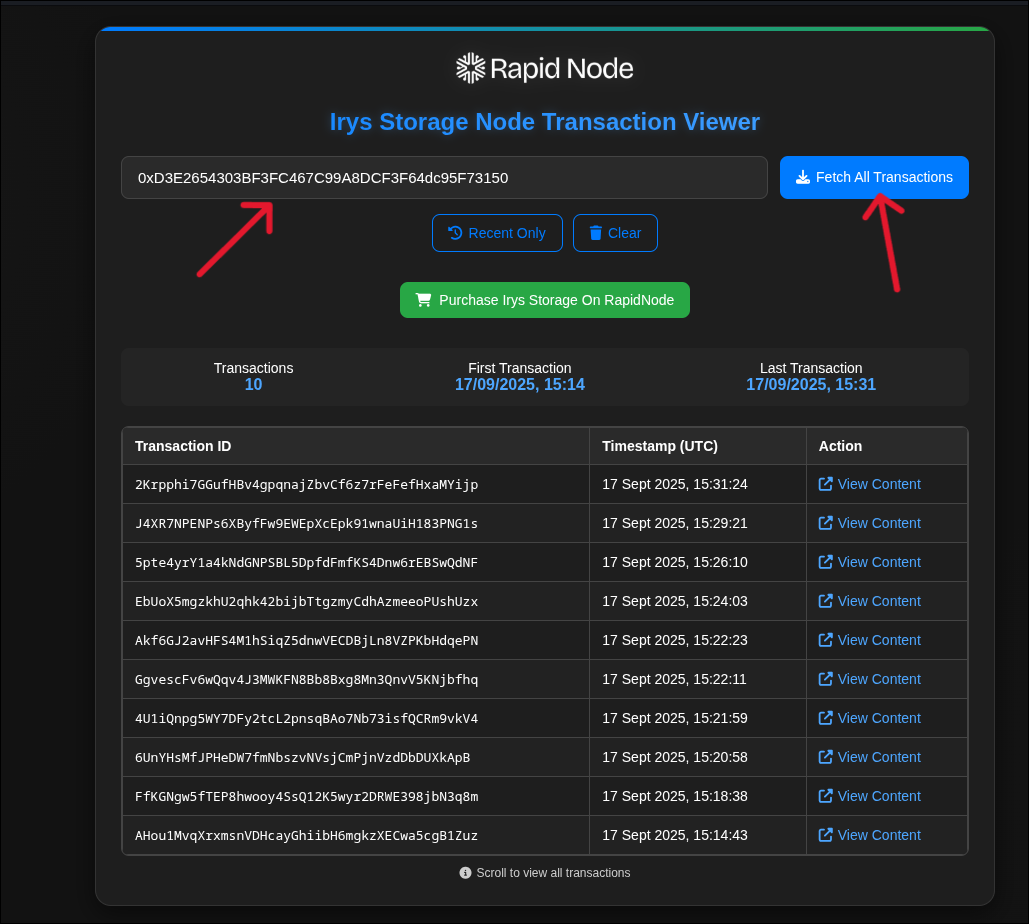Click the Recent Only button
Viewport: 1029px width, 924px height.
497,233
